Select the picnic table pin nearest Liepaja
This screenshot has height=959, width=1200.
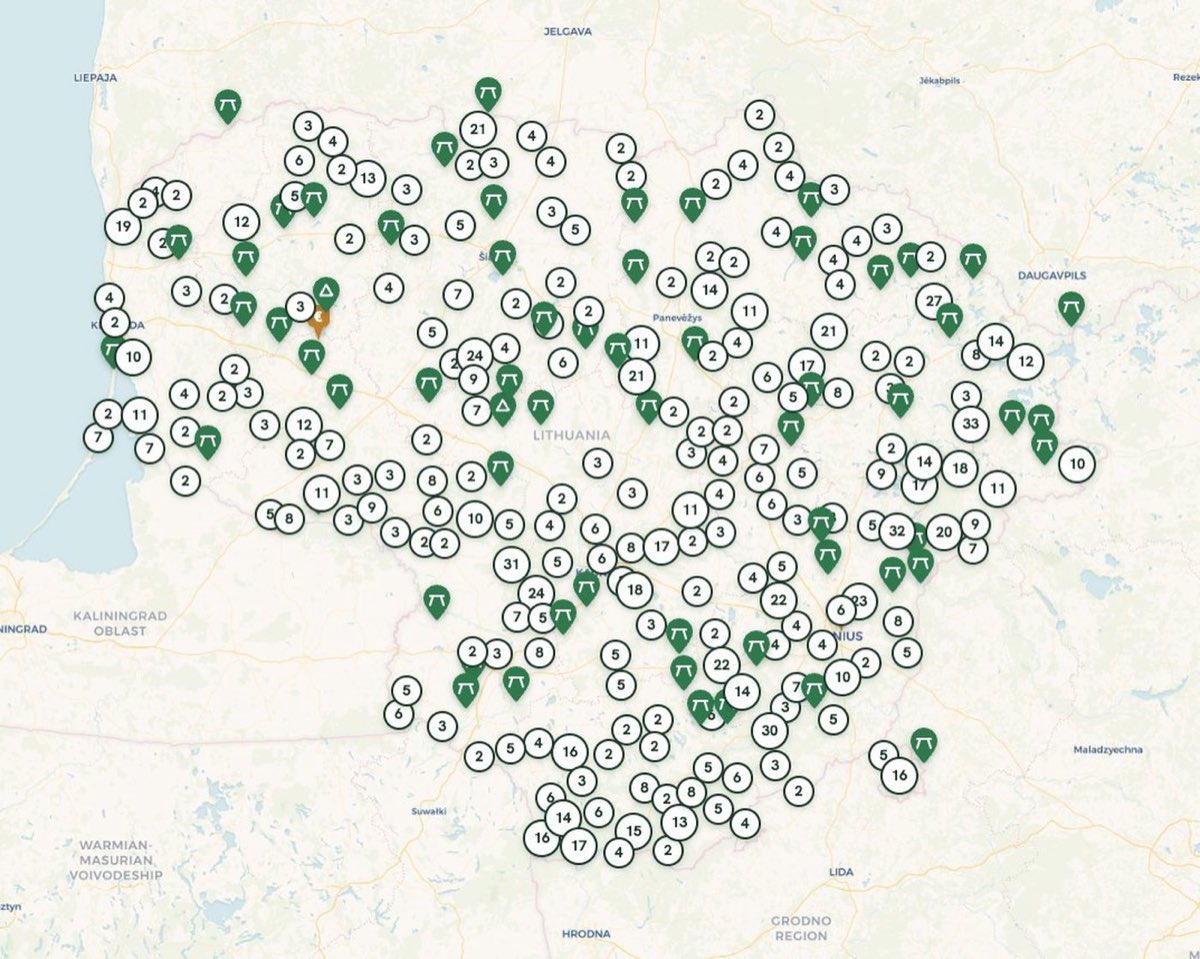(228, 105)
